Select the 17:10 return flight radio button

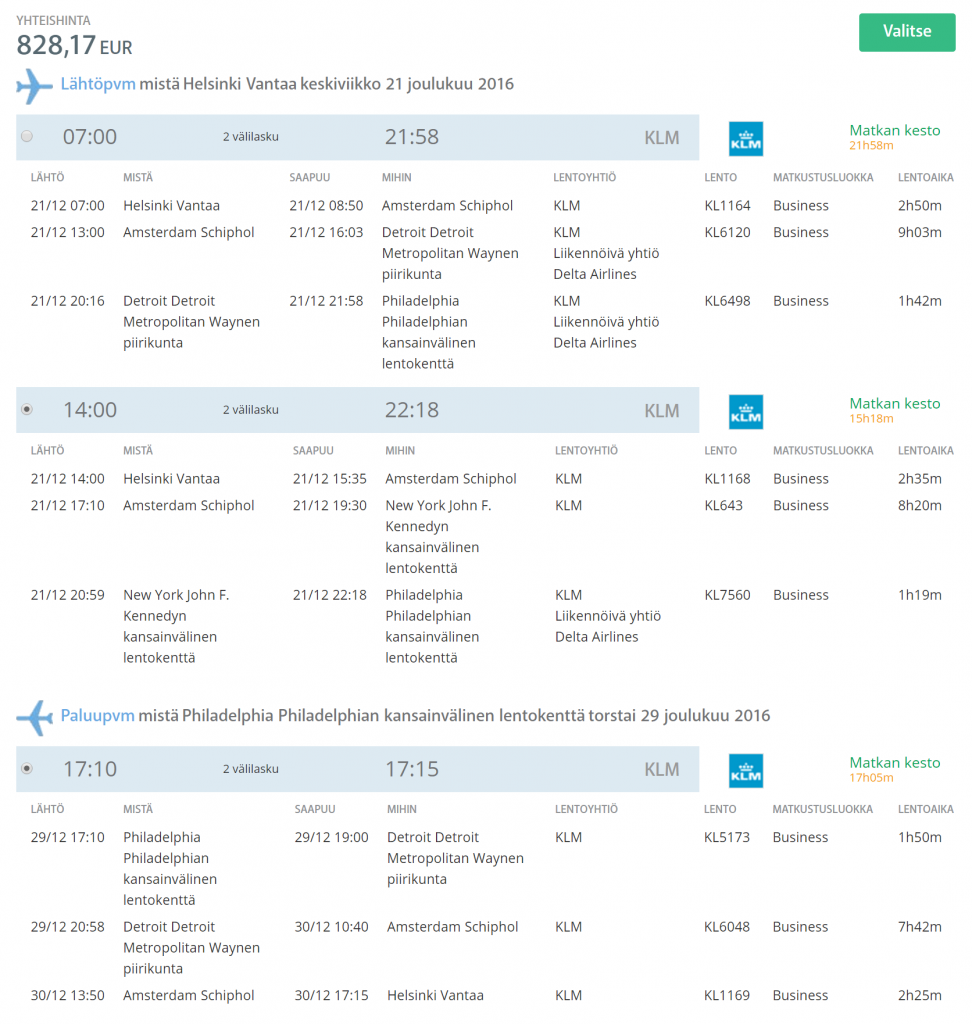pos(27,769)
